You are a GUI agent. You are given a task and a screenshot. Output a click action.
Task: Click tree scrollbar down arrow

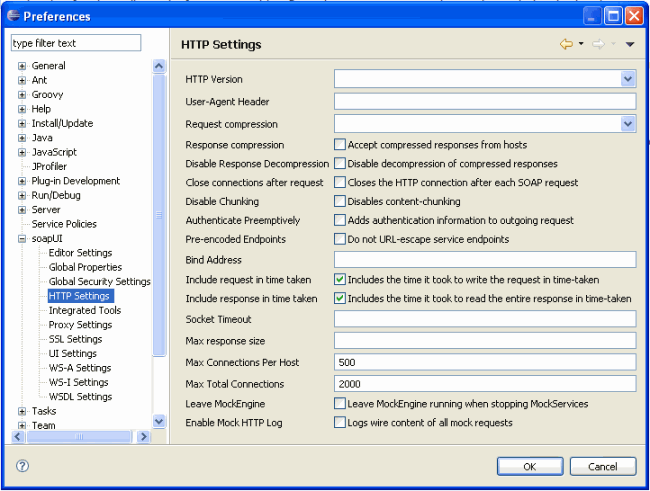[x=158, y=422]
